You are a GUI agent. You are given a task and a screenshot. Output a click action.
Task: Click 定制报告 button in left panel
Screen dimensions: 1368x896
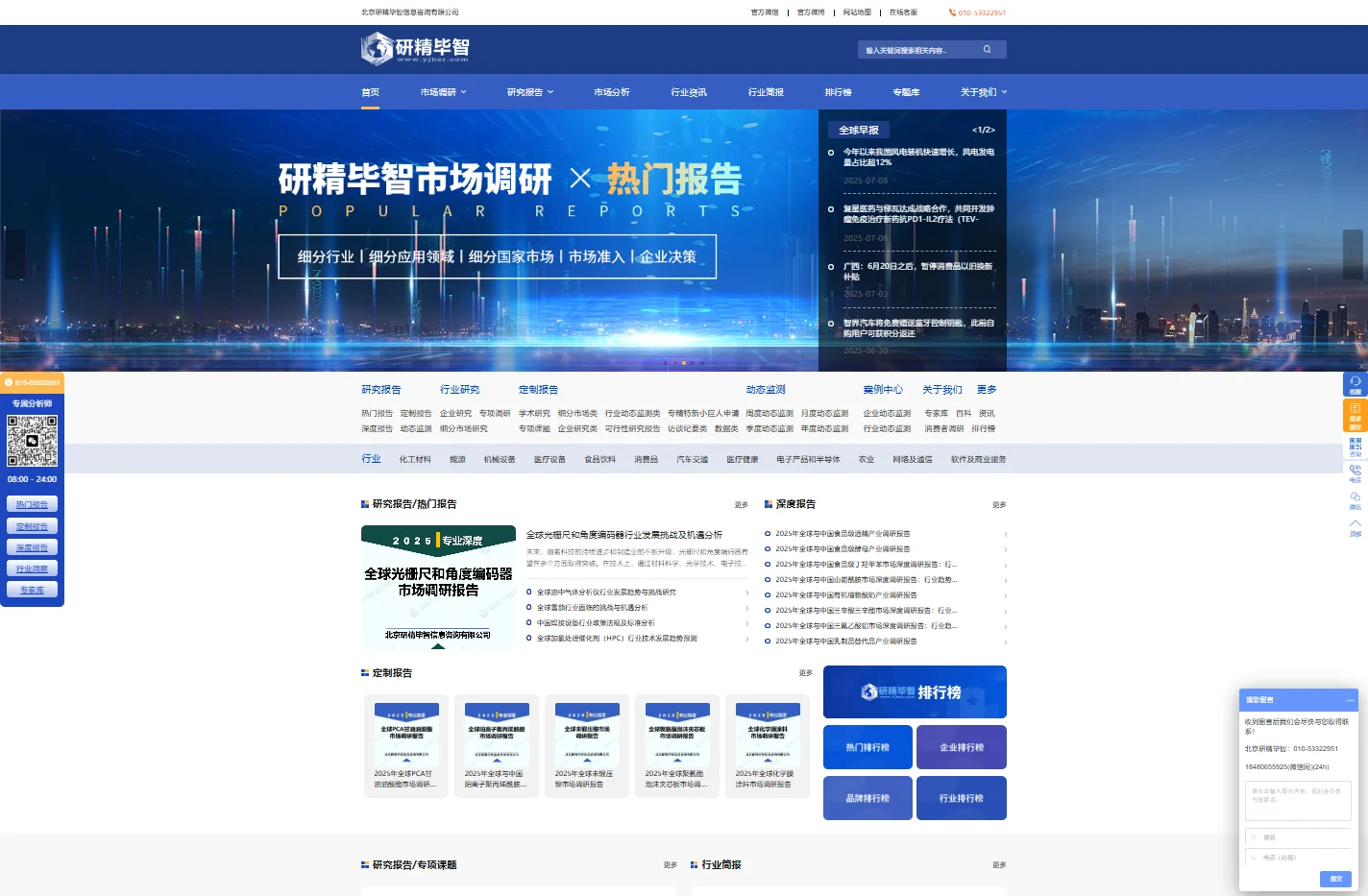32,526
